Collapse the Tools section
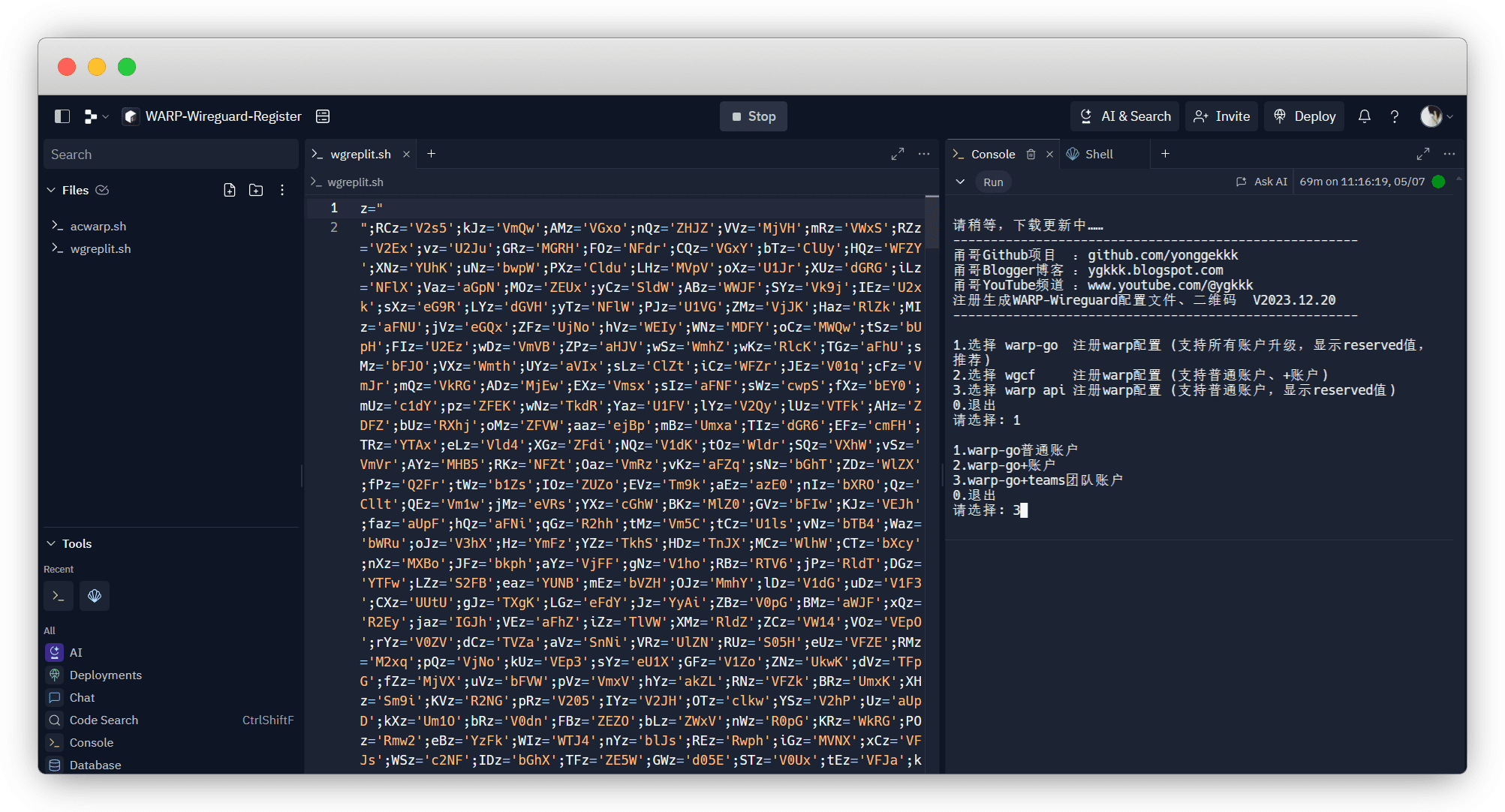This screenshot has width=1505, height=812. (51, 543)
